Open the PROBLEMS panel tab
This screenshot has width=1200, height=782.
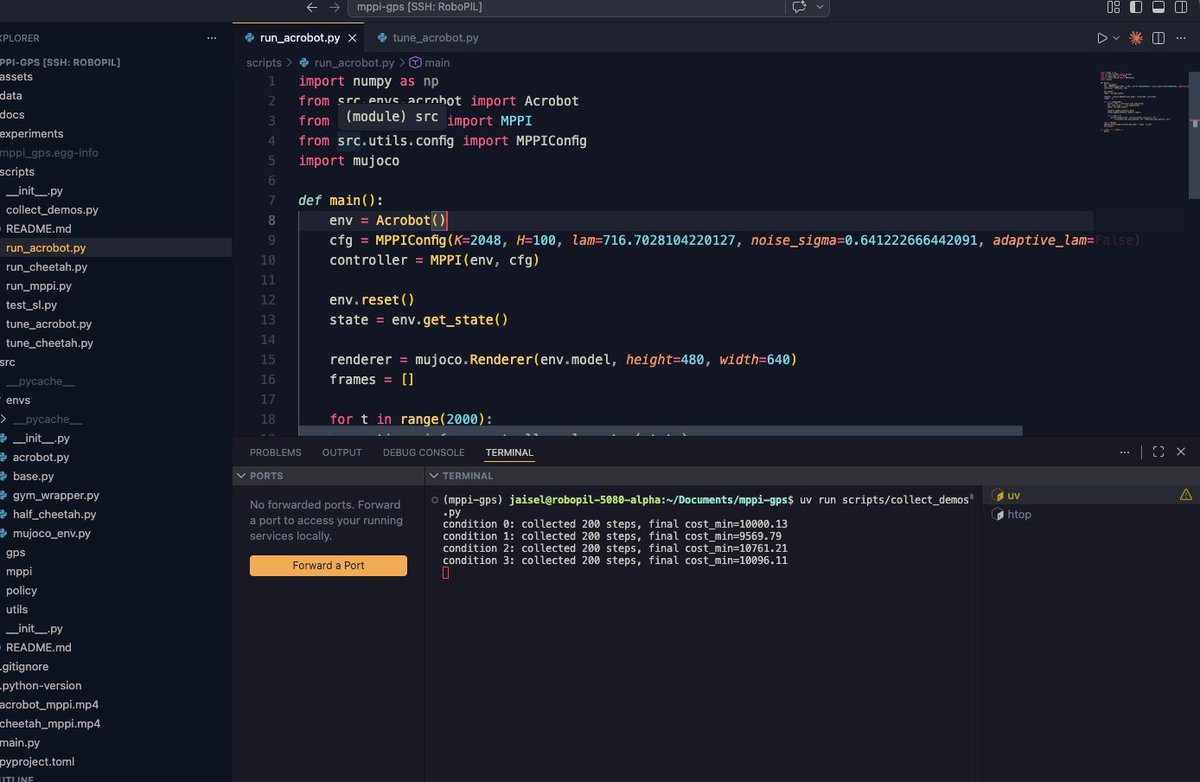[x=275, y=452]
